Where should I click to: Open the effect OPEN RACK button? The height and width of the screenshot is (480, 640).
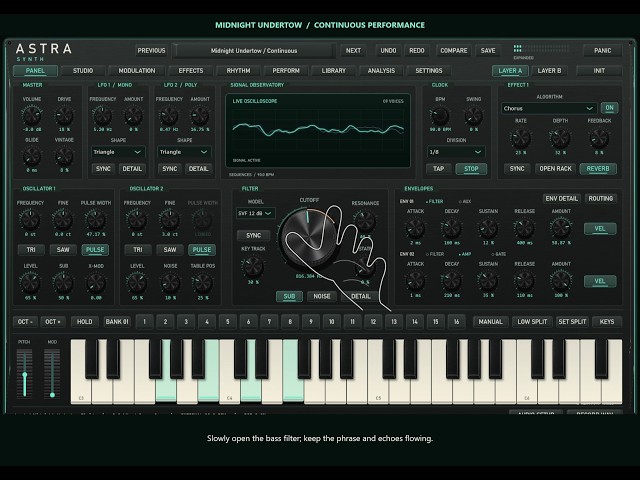pyautogui.click(x=556, y=169)
